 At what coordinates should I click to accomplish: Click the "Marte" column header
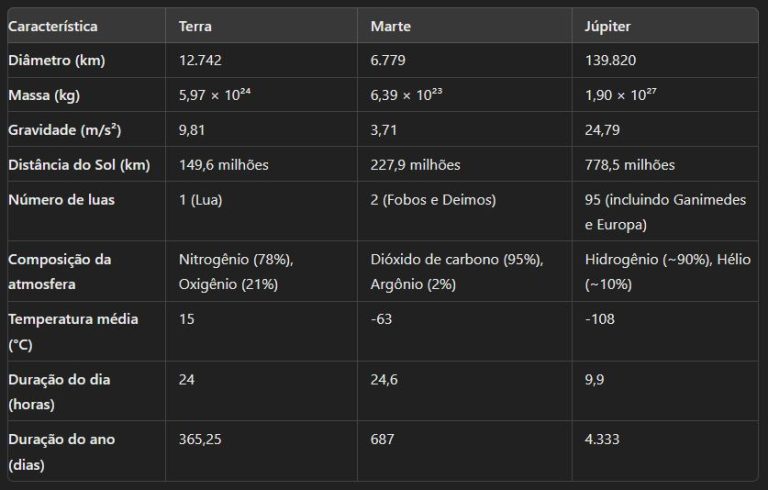390,26
